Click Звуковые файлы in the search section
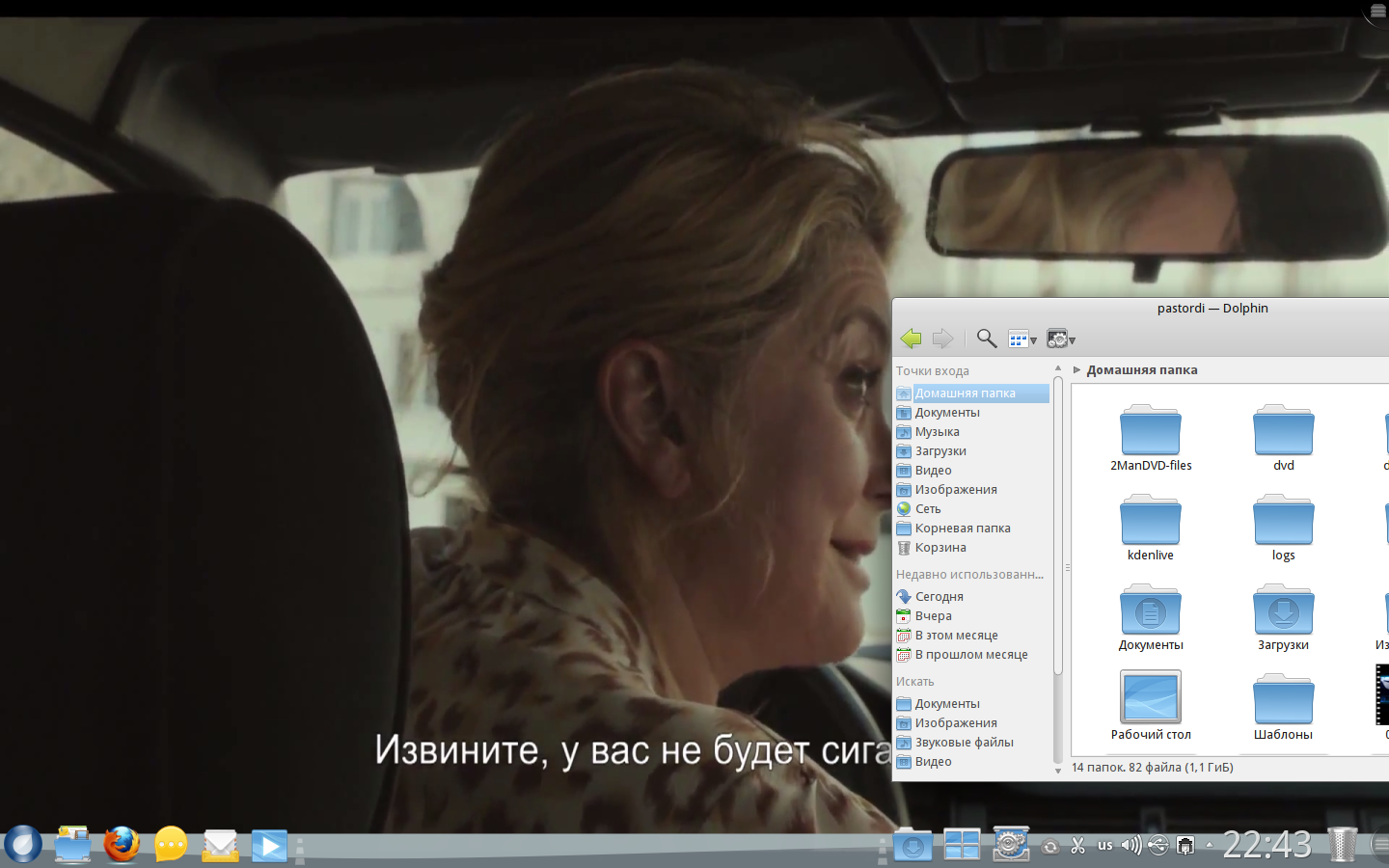 964,743
